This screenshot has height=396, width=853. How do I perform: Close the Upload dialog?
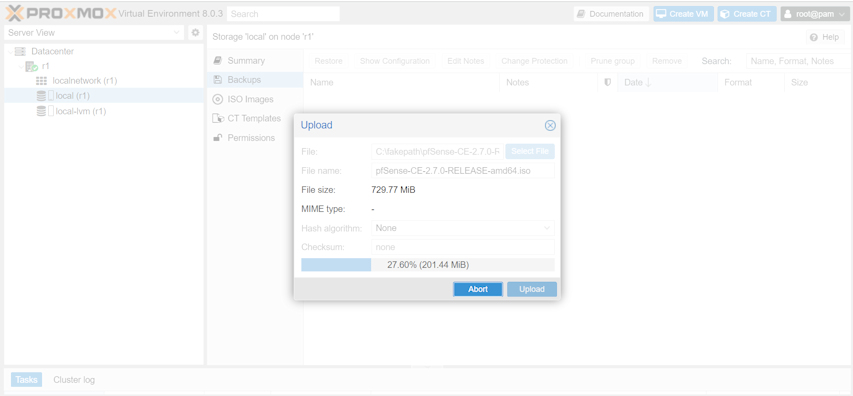click(x=550, y=126)
